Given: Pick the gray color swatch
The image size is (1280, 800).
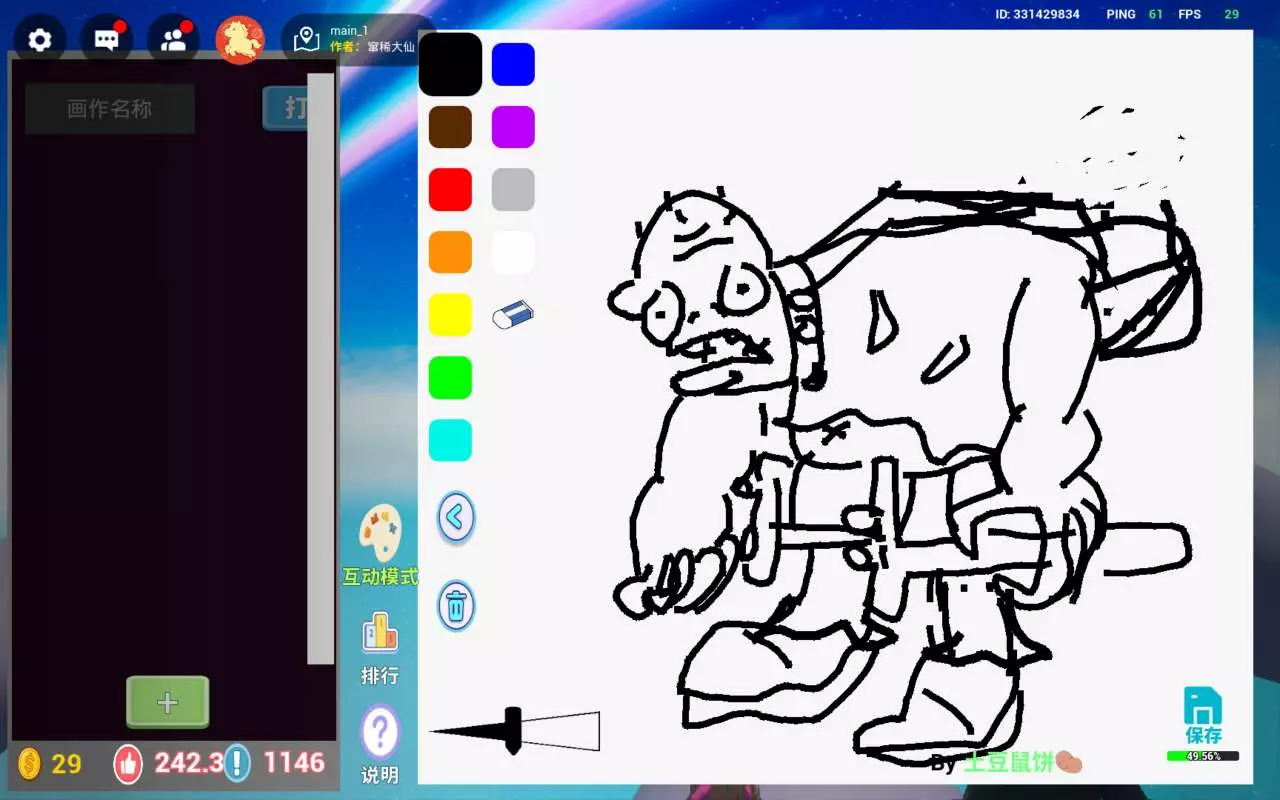Looking at the screenshot, I should click(x=513, y=190).
